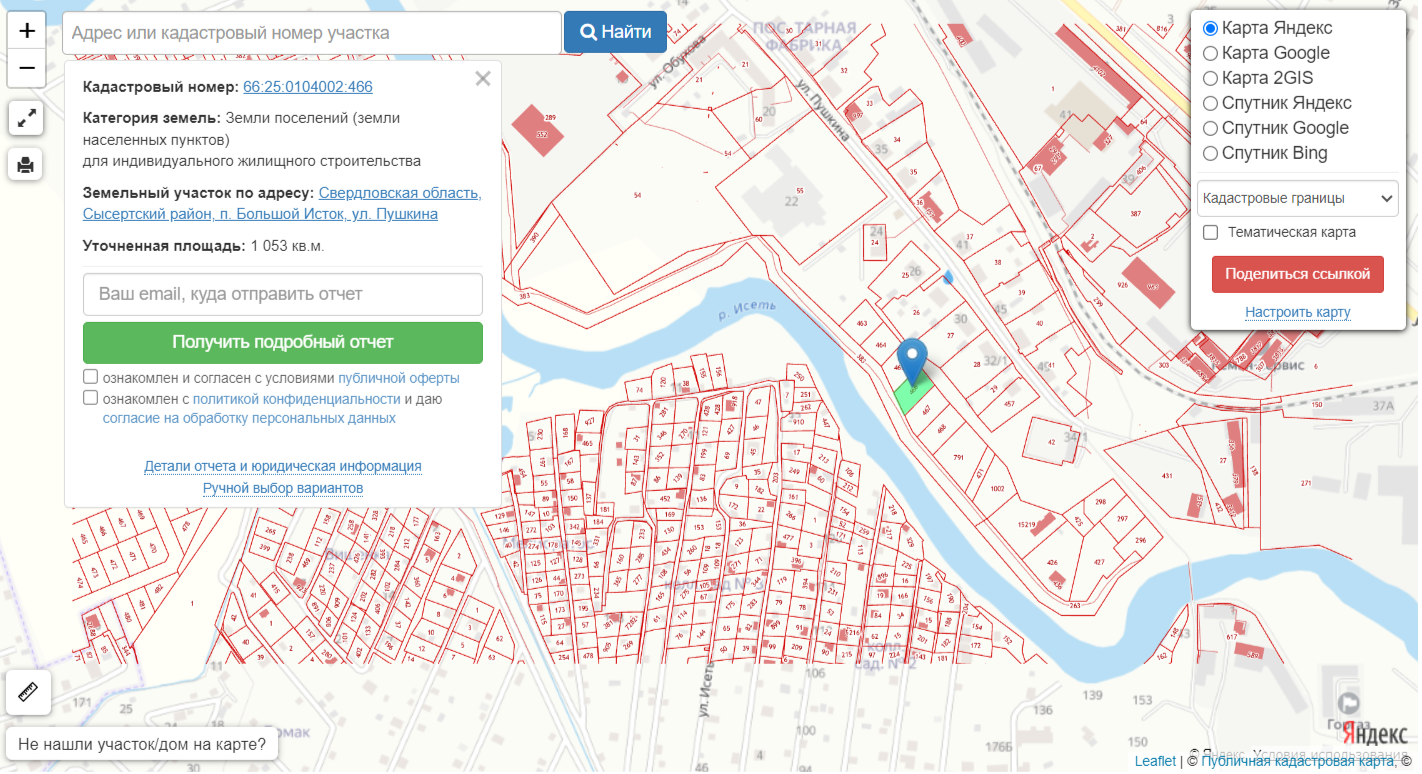1422x774 pixels.
Task: Close the parcel info panel
Action: click(x=483, y=79)
